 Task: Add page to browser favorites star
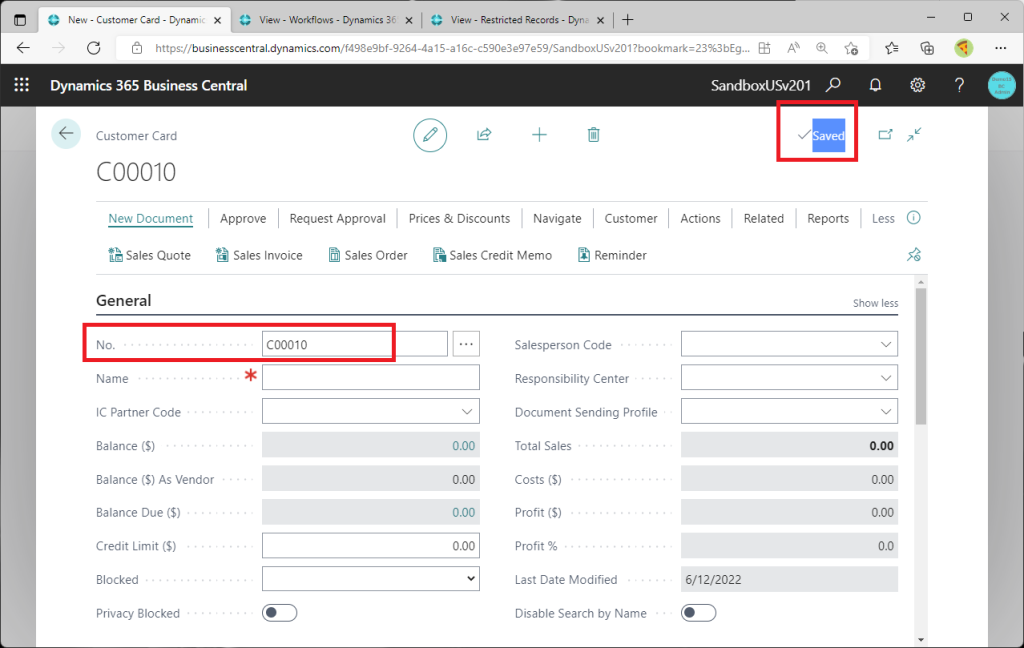pos(851,48)
